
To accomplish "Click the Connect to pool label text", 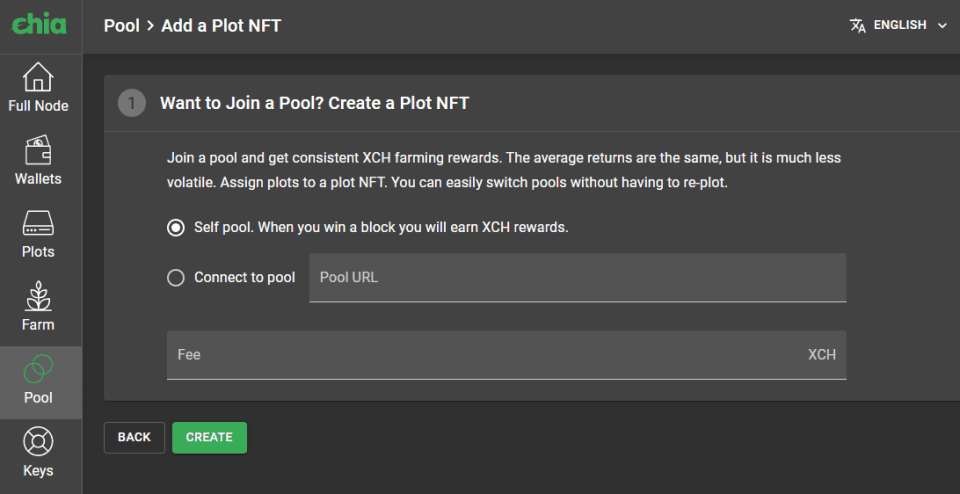I will [244, 278].
